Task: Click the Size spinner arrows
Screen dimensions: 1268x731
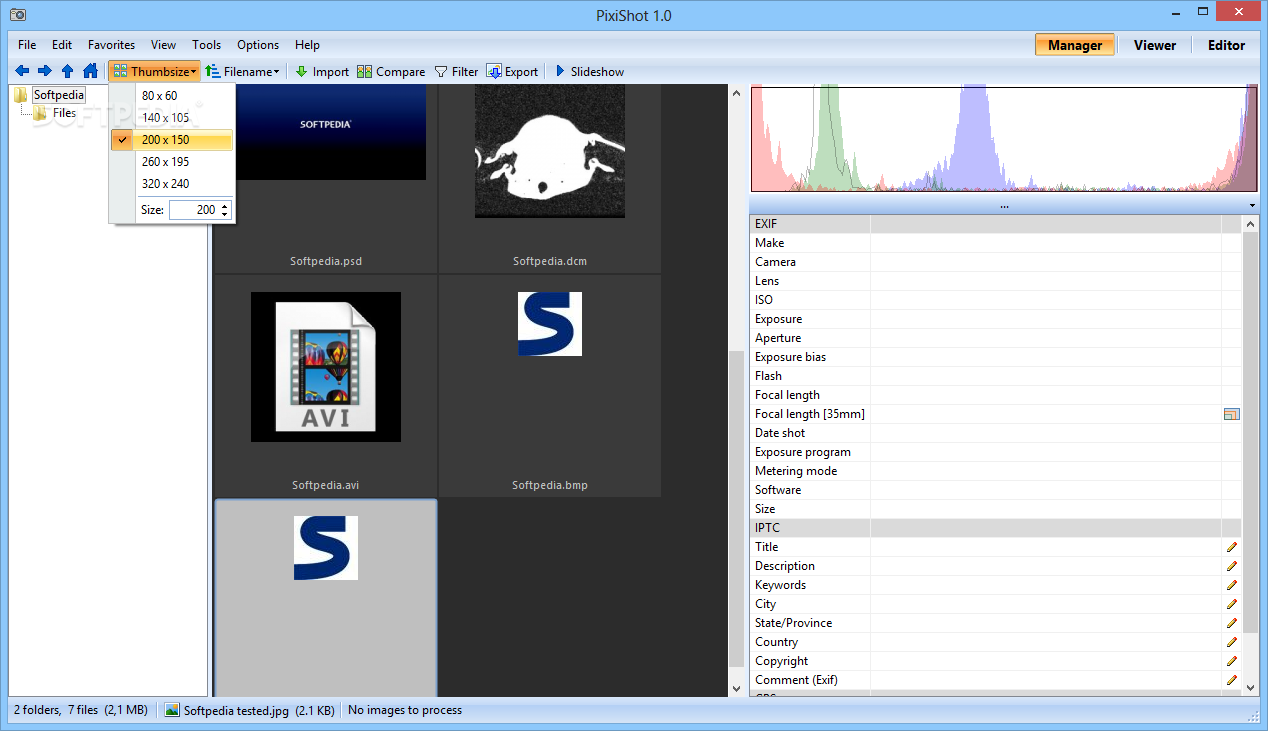Action: pyautogui.click(x=225, y=210)
